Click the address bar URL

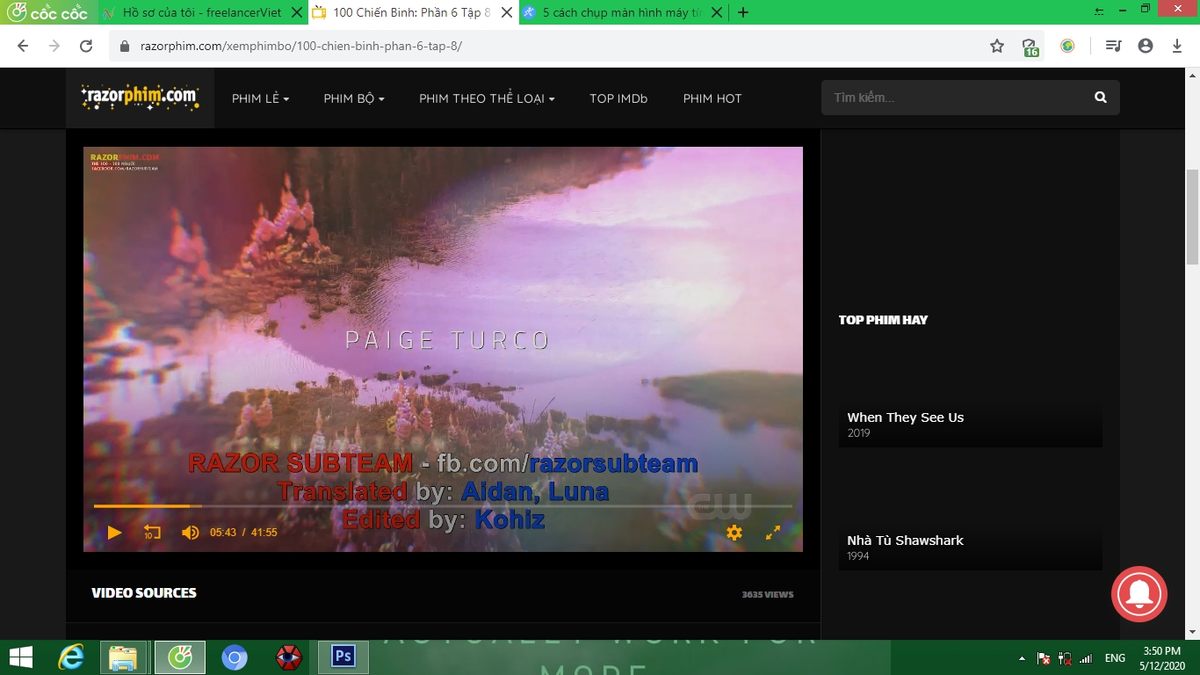coord(301,46)
